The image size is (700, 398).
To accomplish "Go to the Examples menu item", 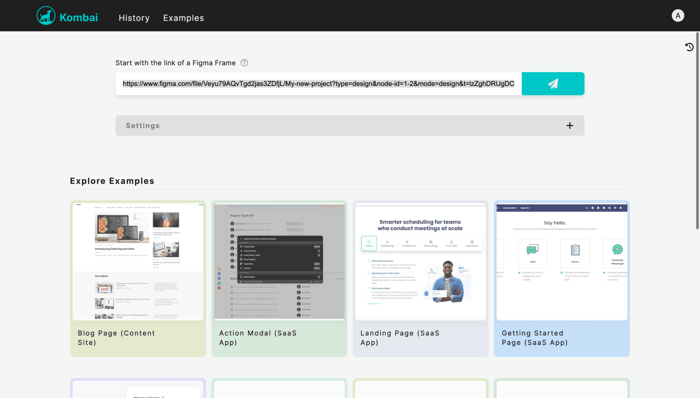I will pyautogui.click(x=183, y=18).
